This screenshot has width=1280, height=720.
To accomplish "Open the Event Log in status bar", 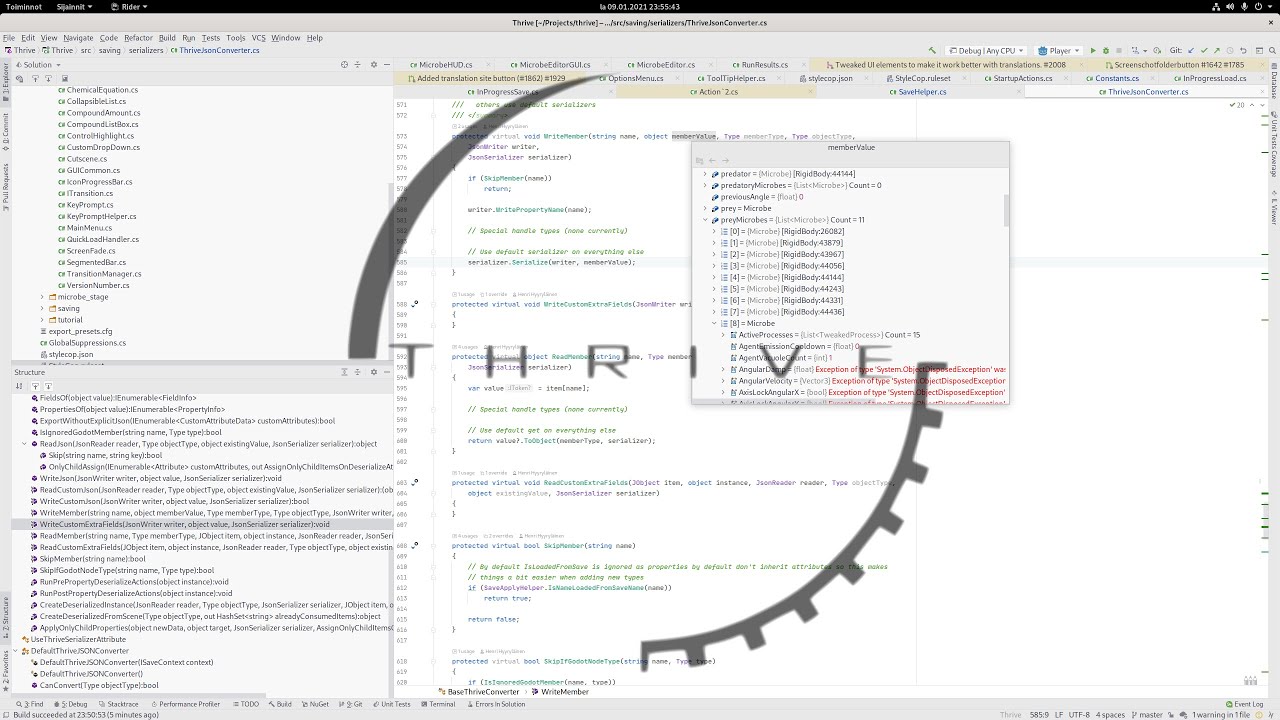I will (x=1244, y=704).
